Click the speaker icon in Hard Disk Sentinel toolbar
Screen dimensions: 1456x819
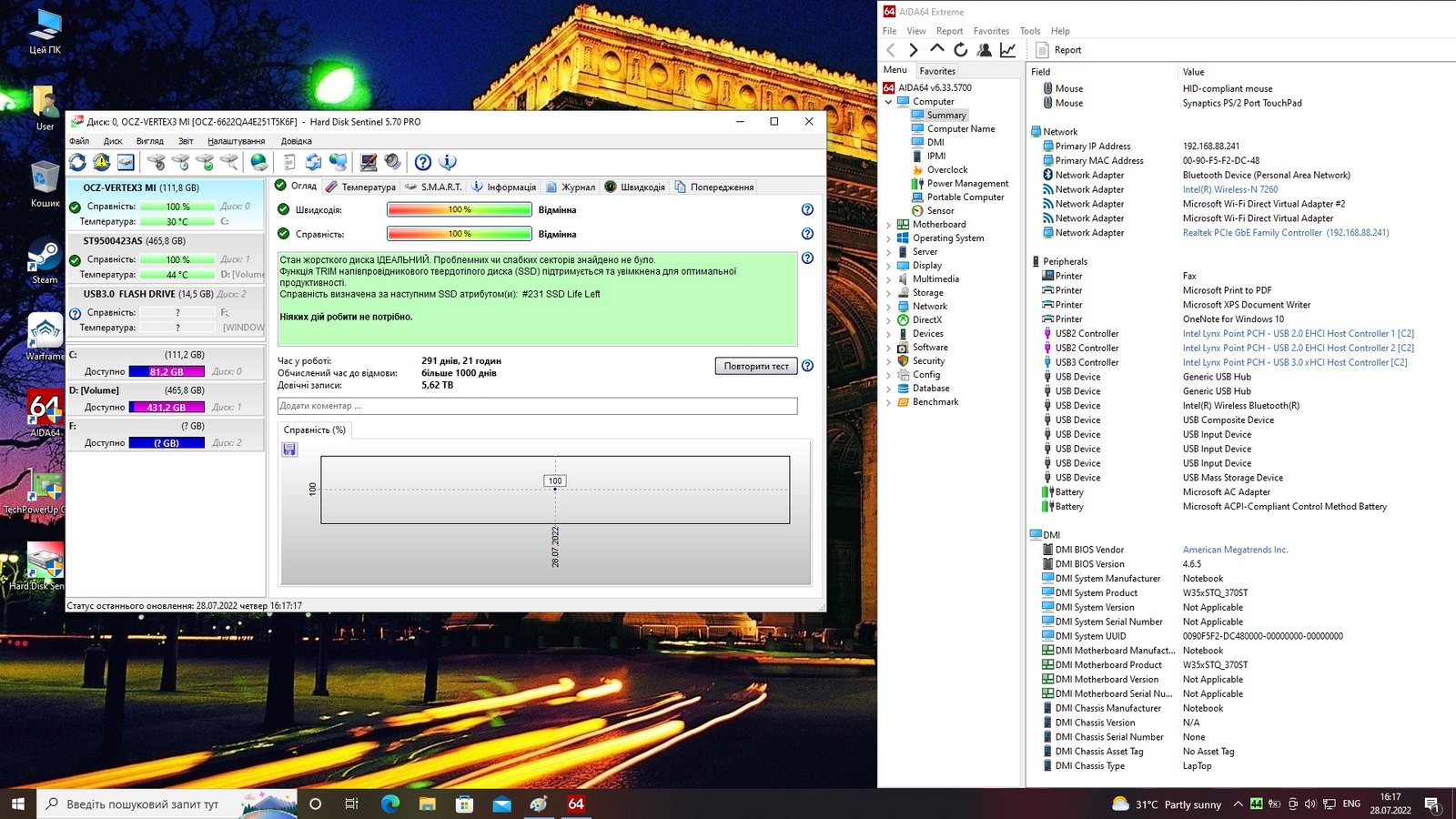(x=392, y=162)
